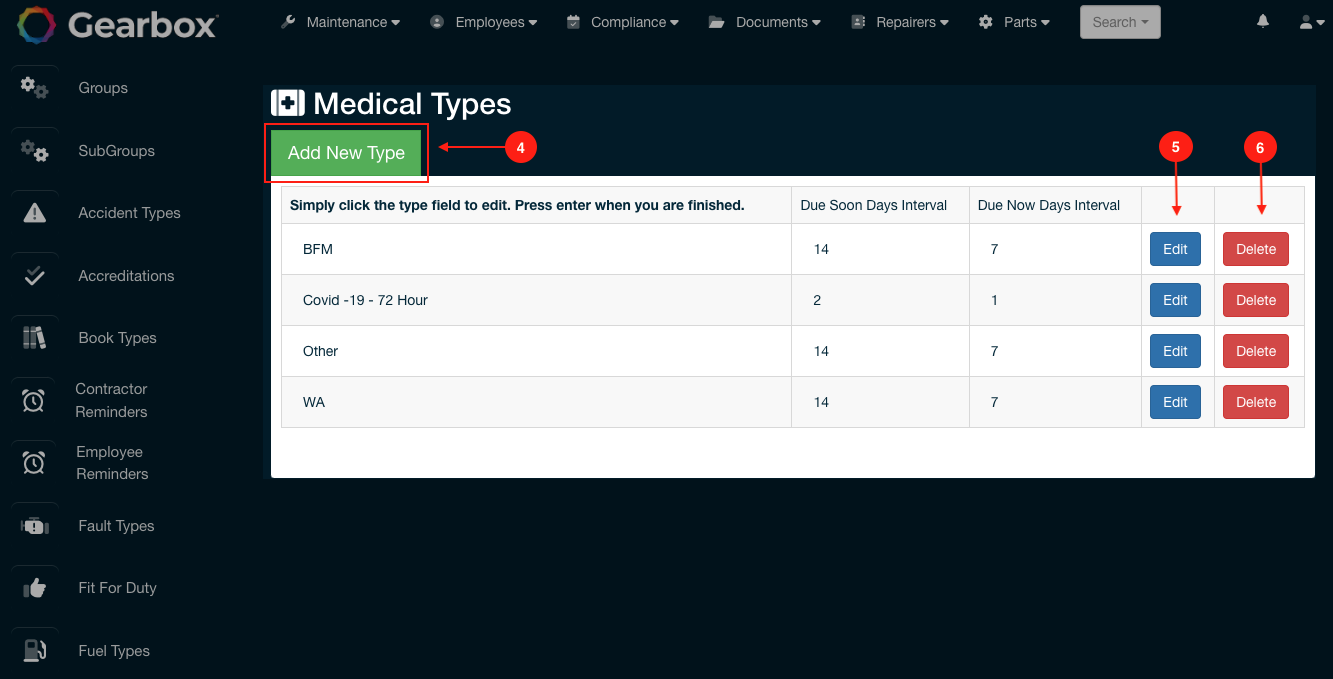Delete the BFM medical type
This screenshot has width=1333, height=679.
pos(1256,249)
